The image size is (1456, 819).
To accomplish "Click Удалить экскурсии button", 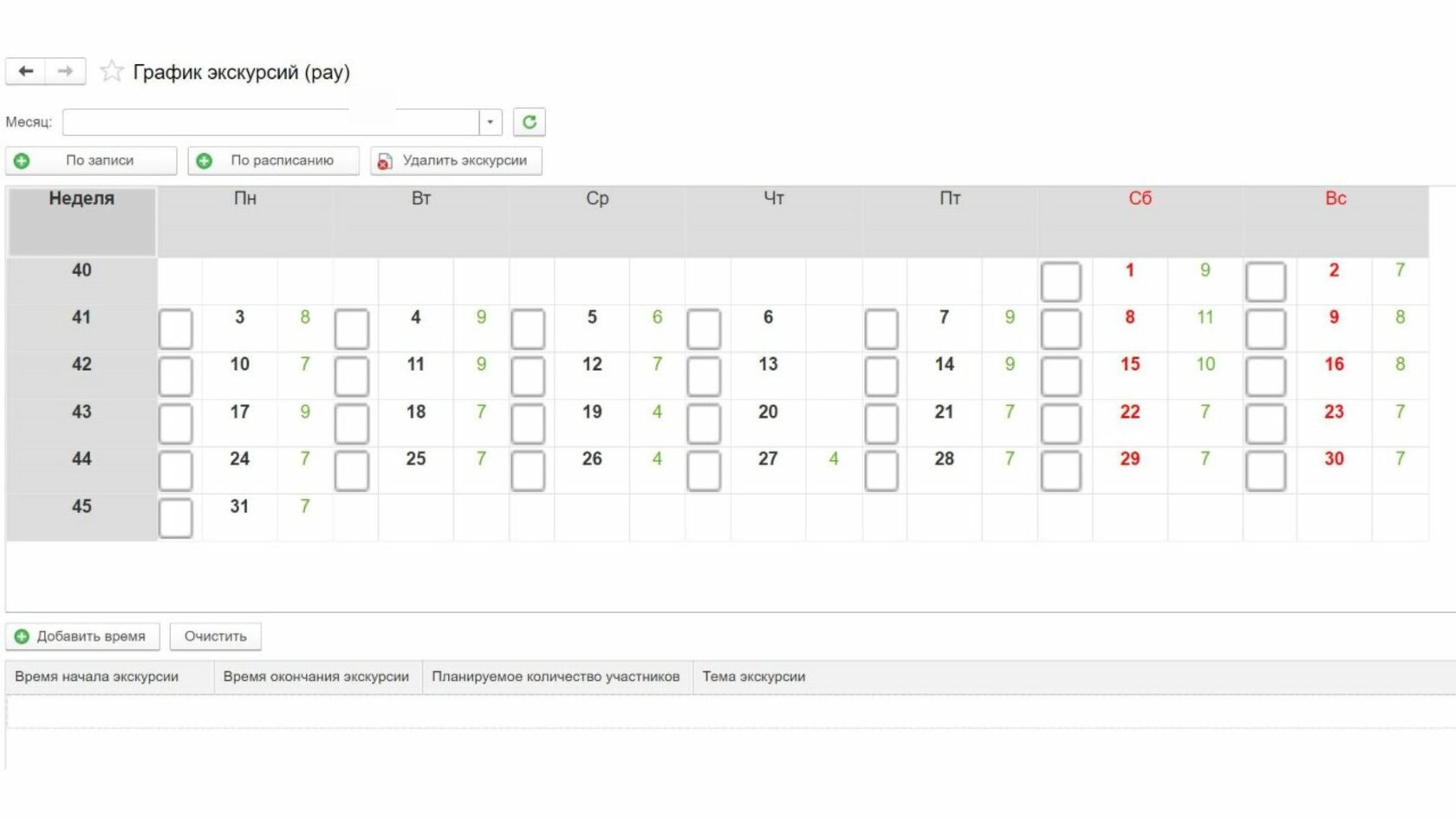I will pos(456,160).
